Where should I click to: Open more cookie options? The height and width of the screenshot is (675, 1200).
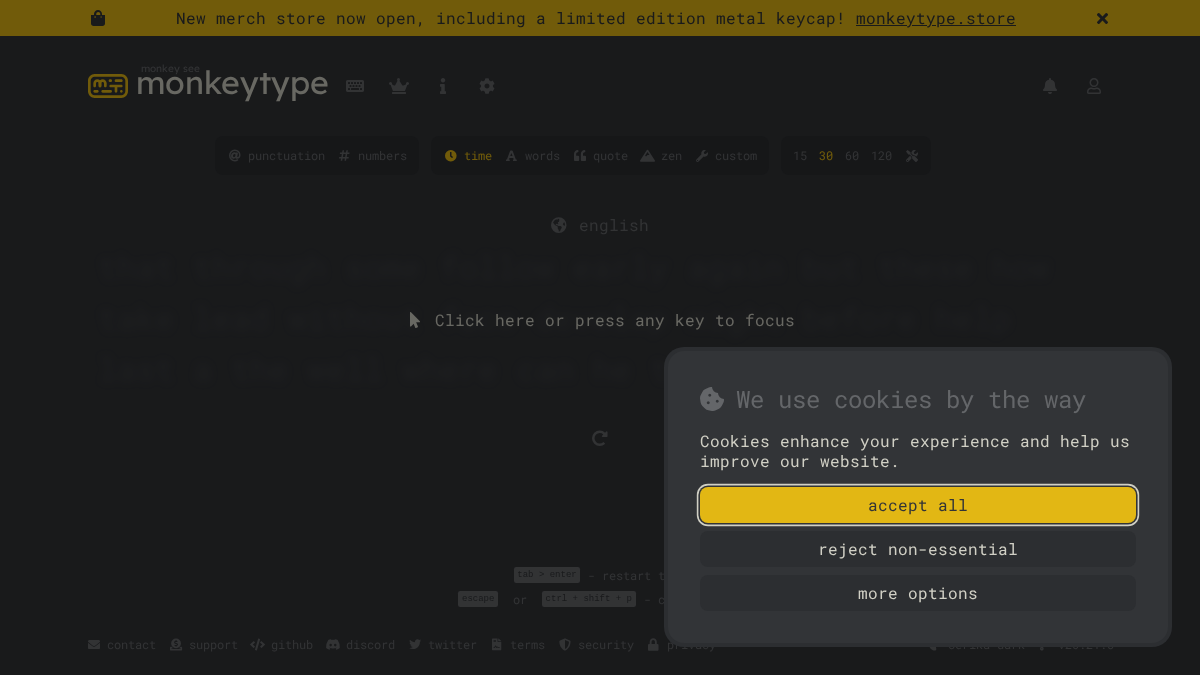[x=918, y=593]
